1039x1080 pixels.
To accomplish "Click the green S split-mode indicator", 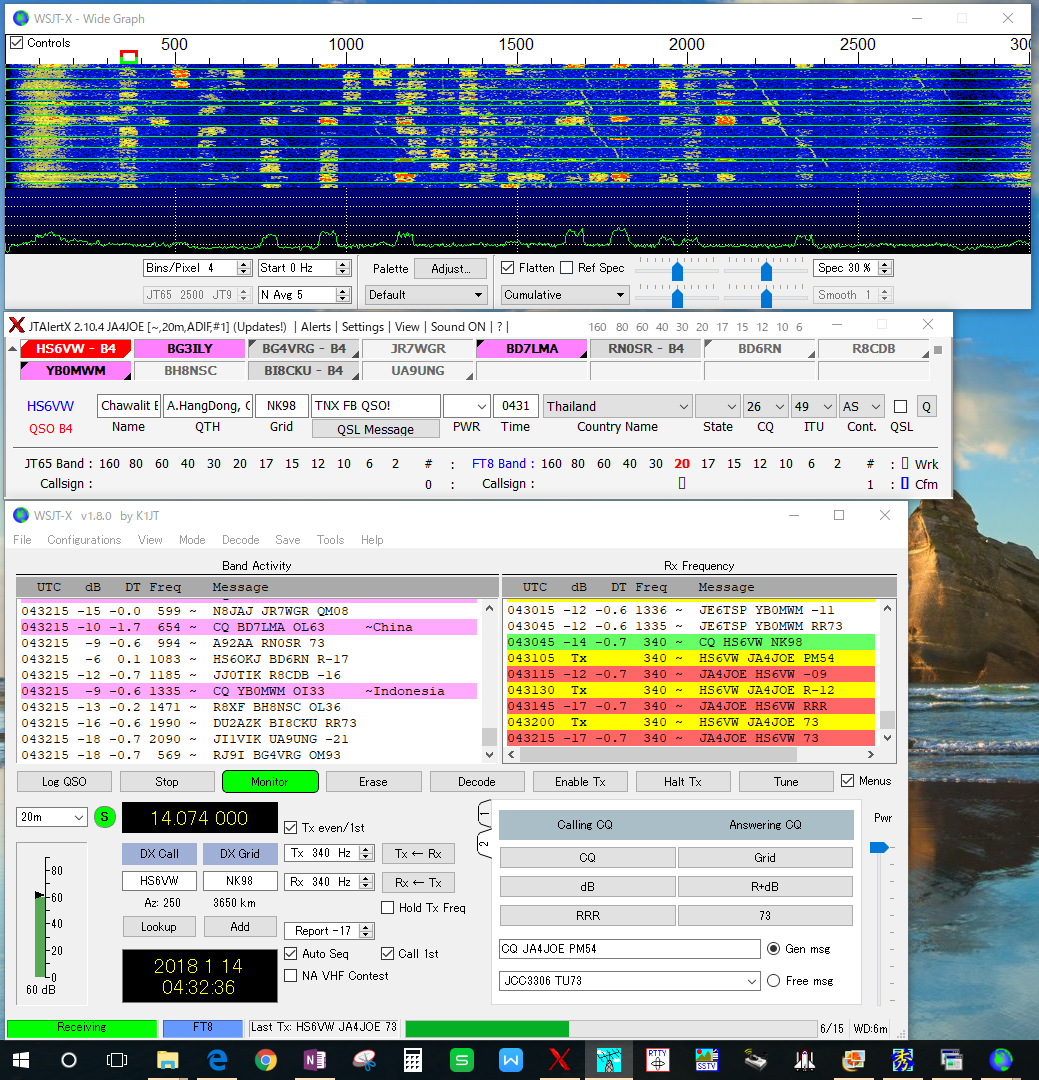I will 105,818.
